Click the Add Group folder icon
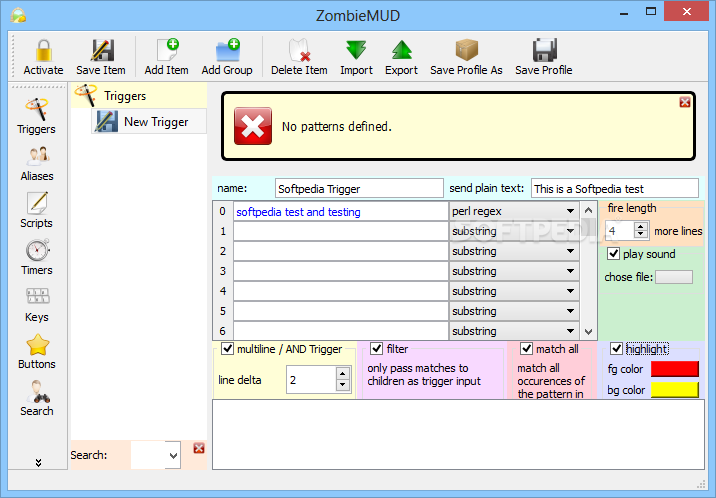The height and width of the screenshot is (498, 716). click(x=227, y=50)
